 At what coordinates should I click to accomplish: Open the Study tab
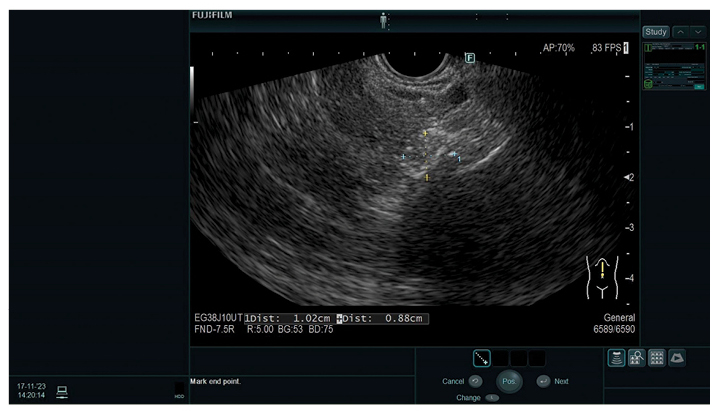click(656, 32)
